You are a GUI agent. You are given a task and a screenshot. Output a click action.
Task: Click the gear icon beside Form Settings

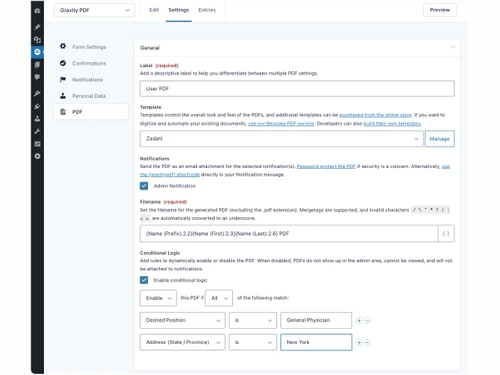pyautogui.click(x=63, y=46)
